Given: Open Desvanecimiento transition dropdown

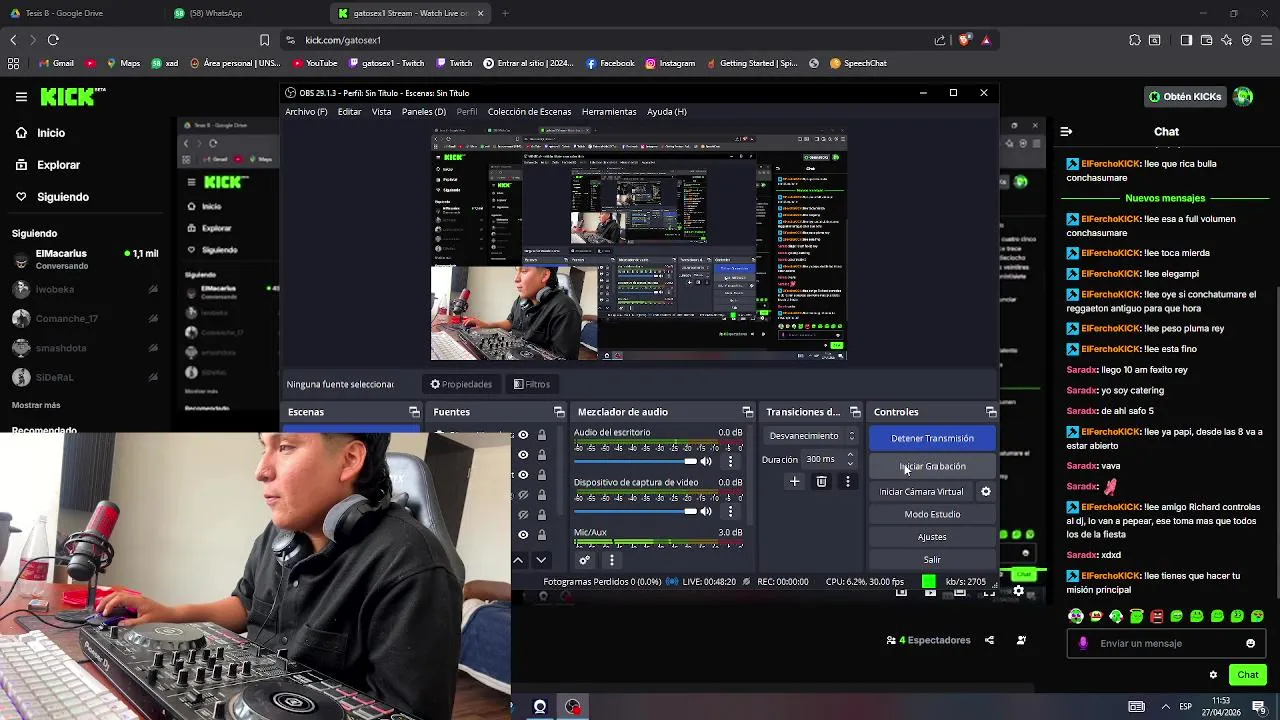Looking at the screenshot, I should pyautogui.click(x=811, y=436).
